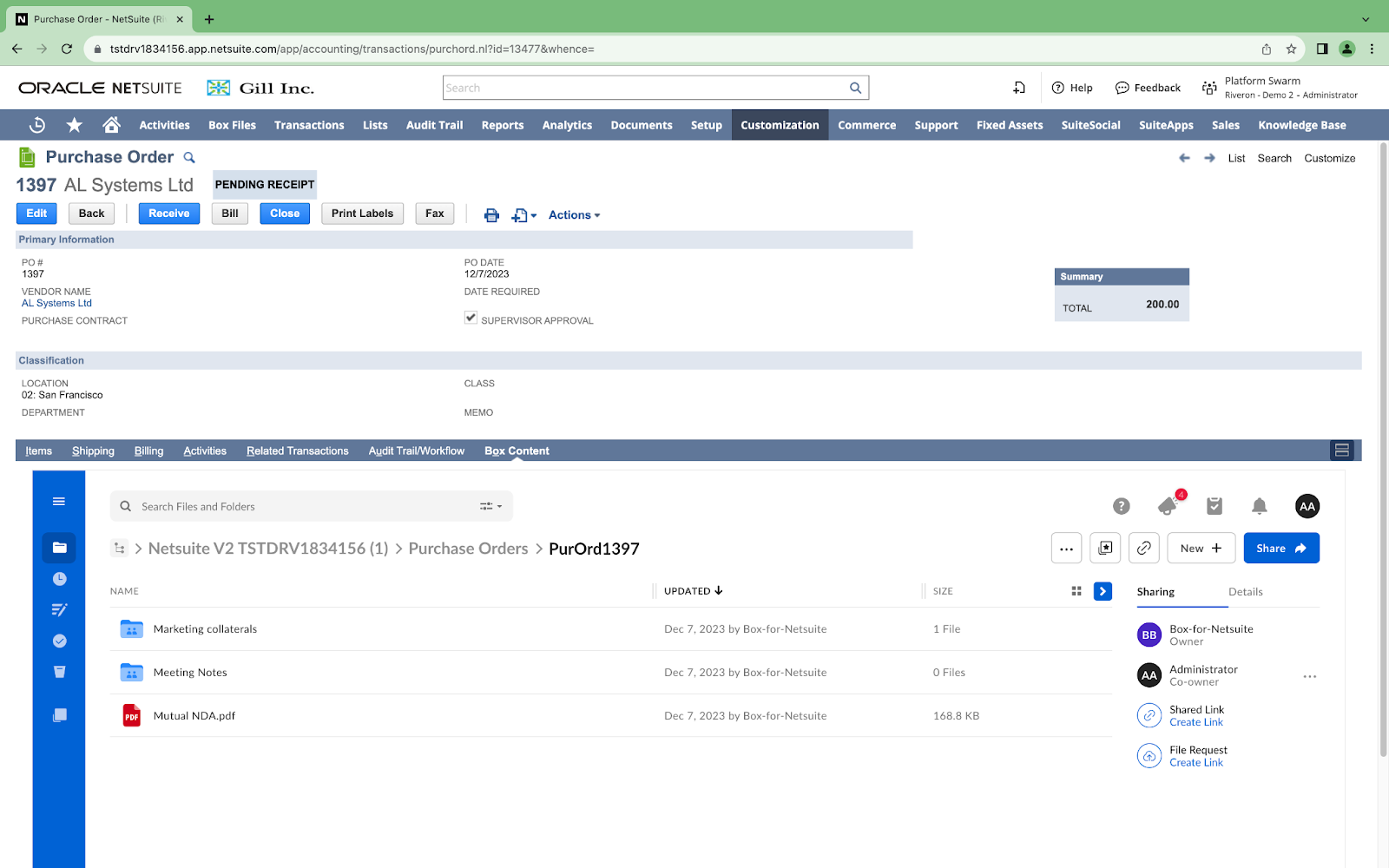Collapse the Box sharing sidebar arrow

coord(1103,591)
